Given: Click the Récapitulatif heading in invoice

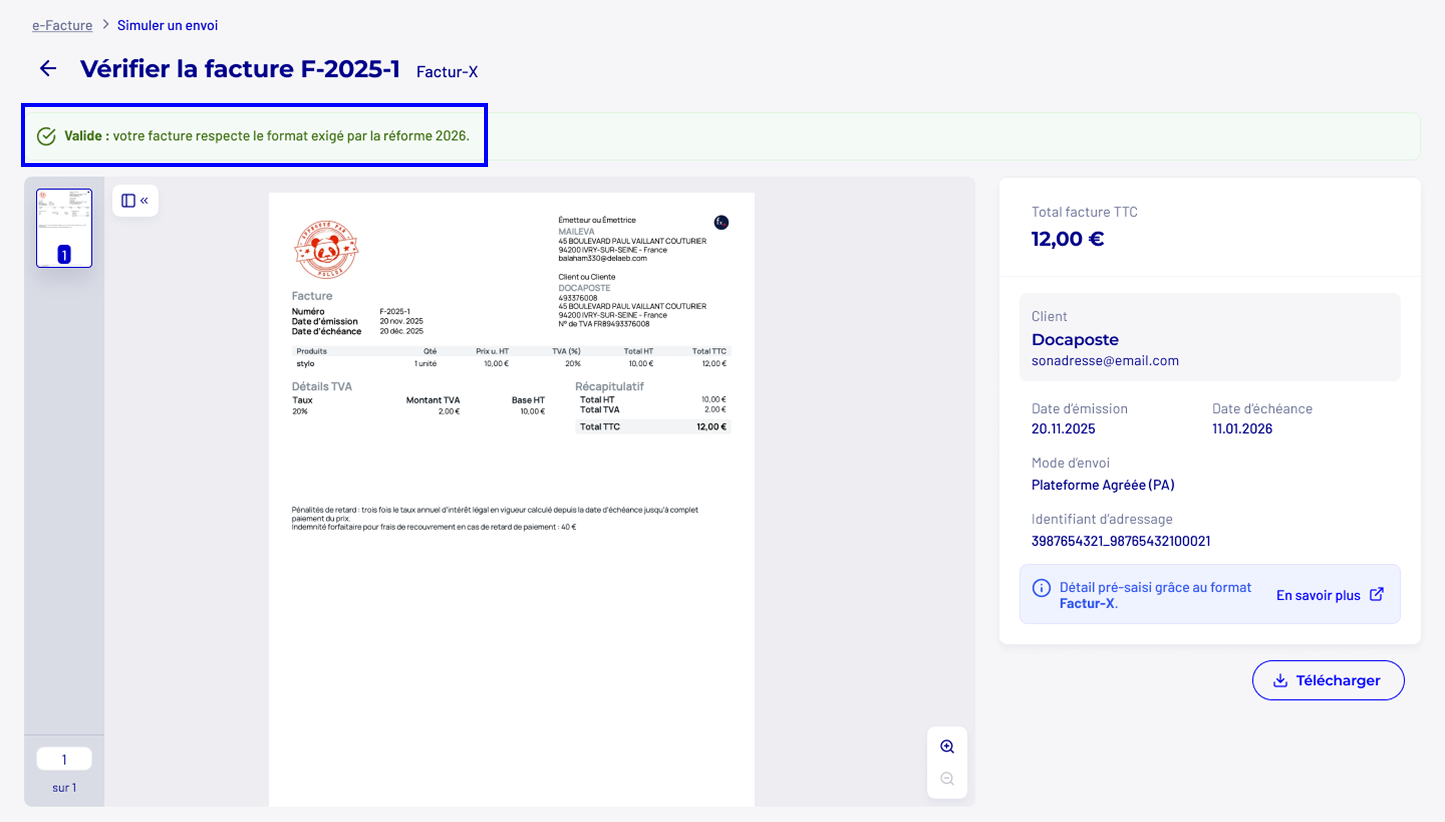Looking at the screenshot, I should pos(610,386).
